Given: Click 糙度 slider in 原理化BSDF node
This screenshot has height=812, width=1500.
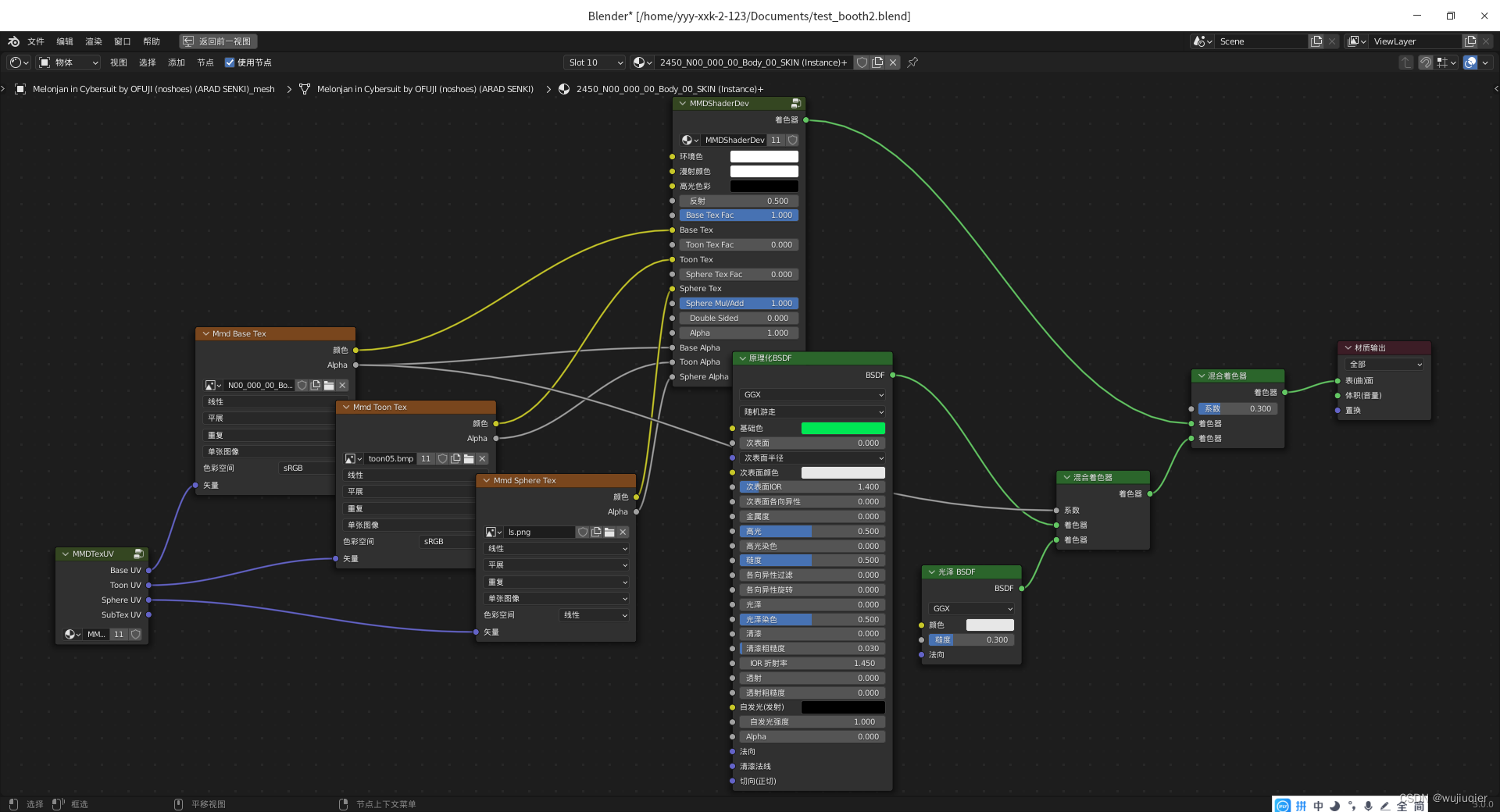Looking at the screenshot, I should (x=812, y=560).
